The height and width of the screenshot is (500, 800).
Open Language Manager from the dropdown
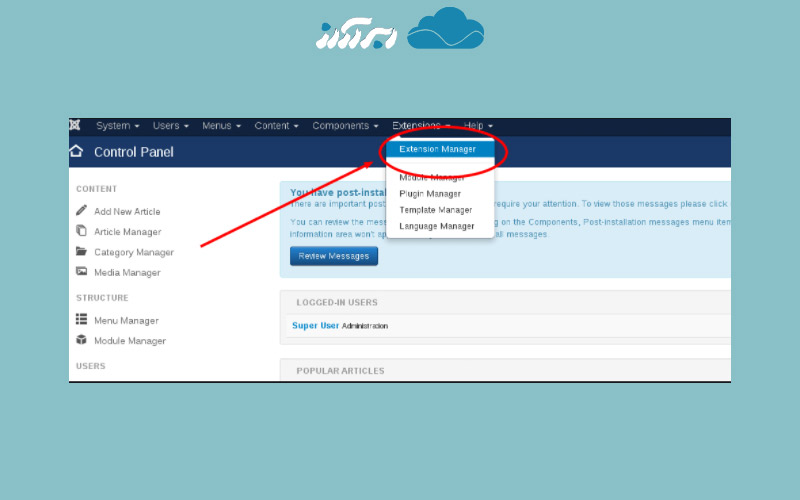click(436, 226)
